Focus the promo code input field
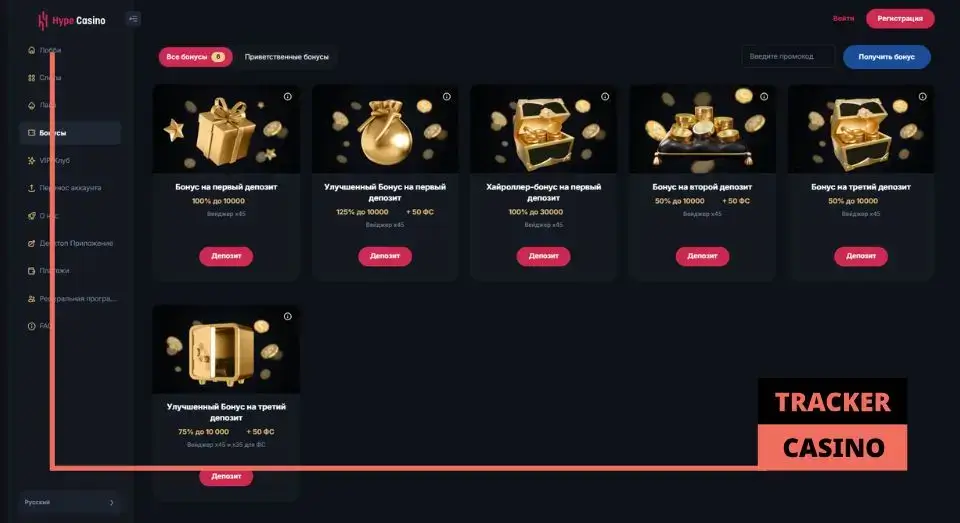Image resolution: width=960 pixels, height=523 pixels. pyautogui.click(x=787, y=56)
